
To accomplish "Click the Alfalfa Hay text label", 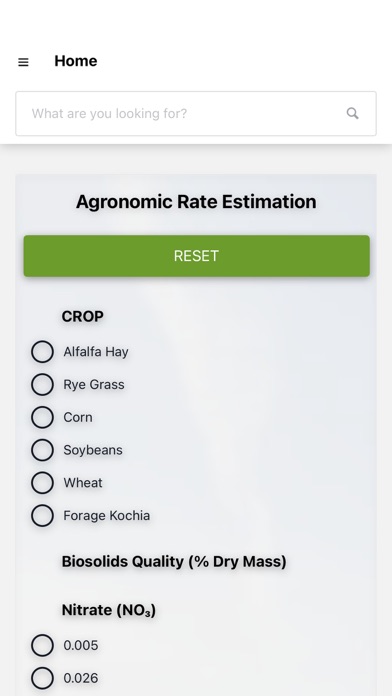I will coord(96,352).
